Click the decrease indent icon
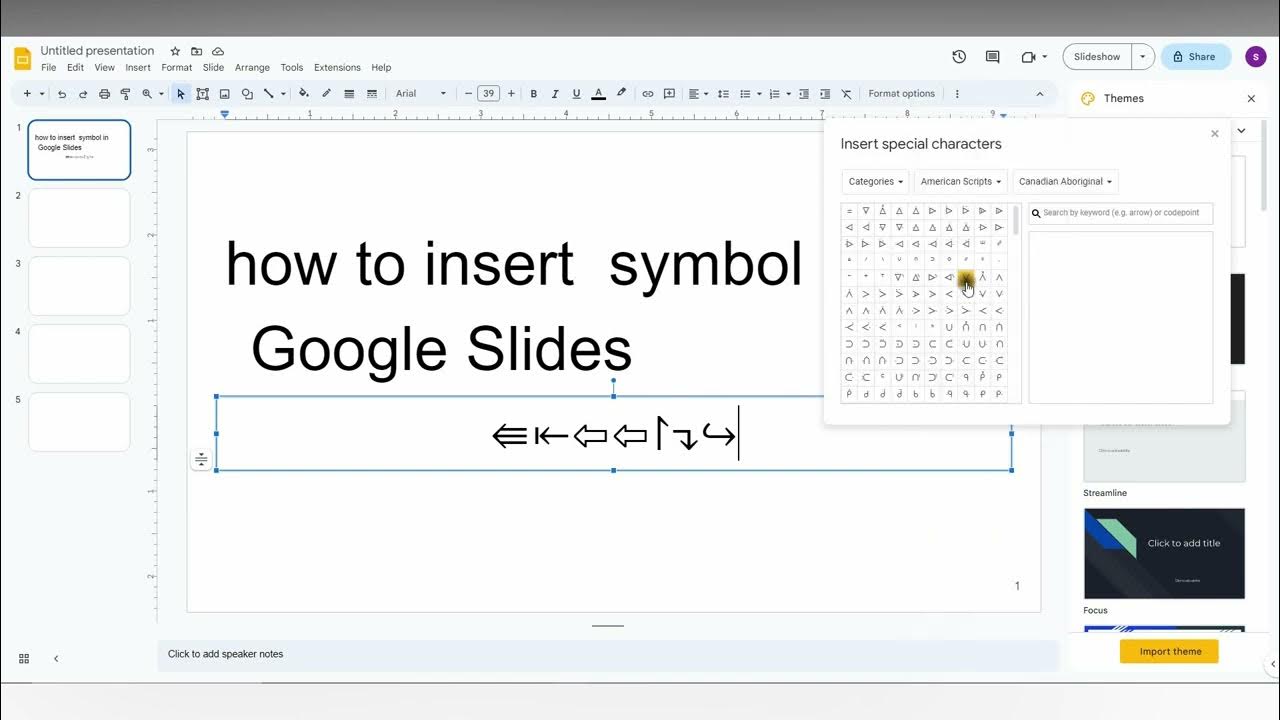The image size is (1280, 720). (x=803, y=94)
